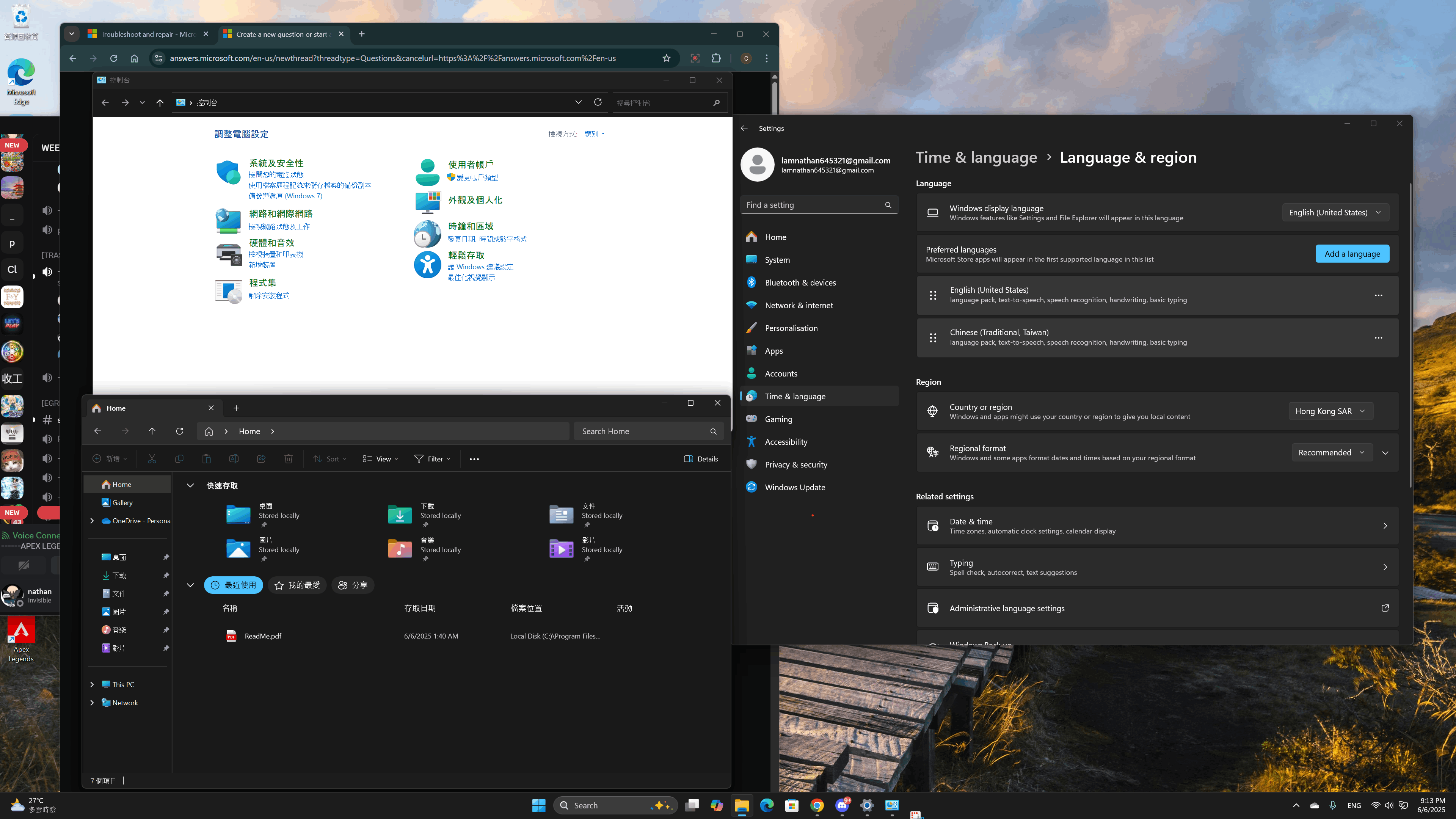
Task: Click the Settings back arrow
Action: 744,128
